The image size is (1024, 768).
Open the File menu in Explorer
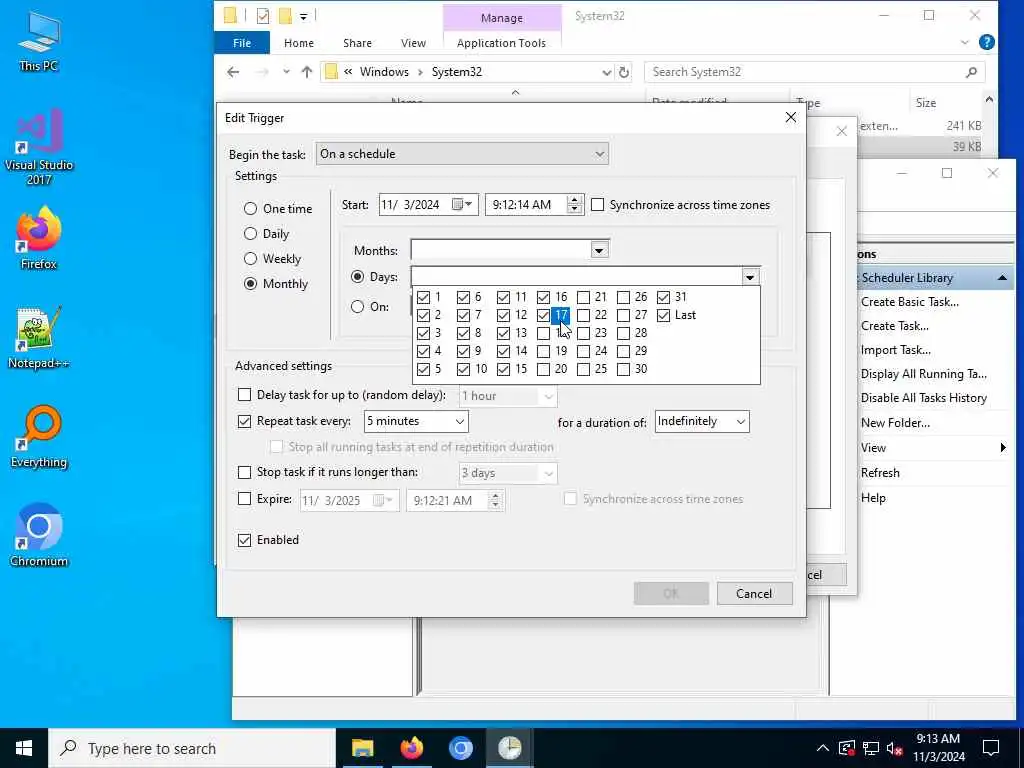(x=242, y=43)
